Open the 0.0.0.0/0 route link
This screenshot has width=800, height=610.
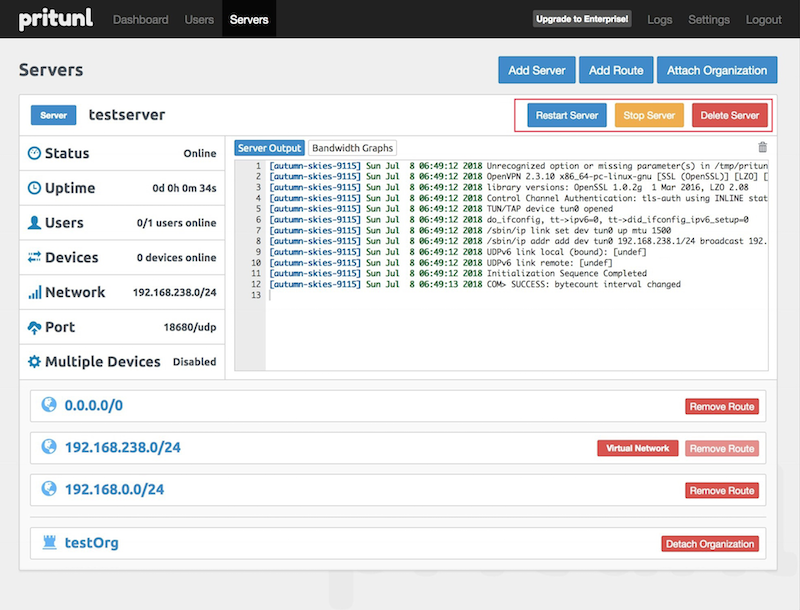pyautogui.click(x=93, y=405)
